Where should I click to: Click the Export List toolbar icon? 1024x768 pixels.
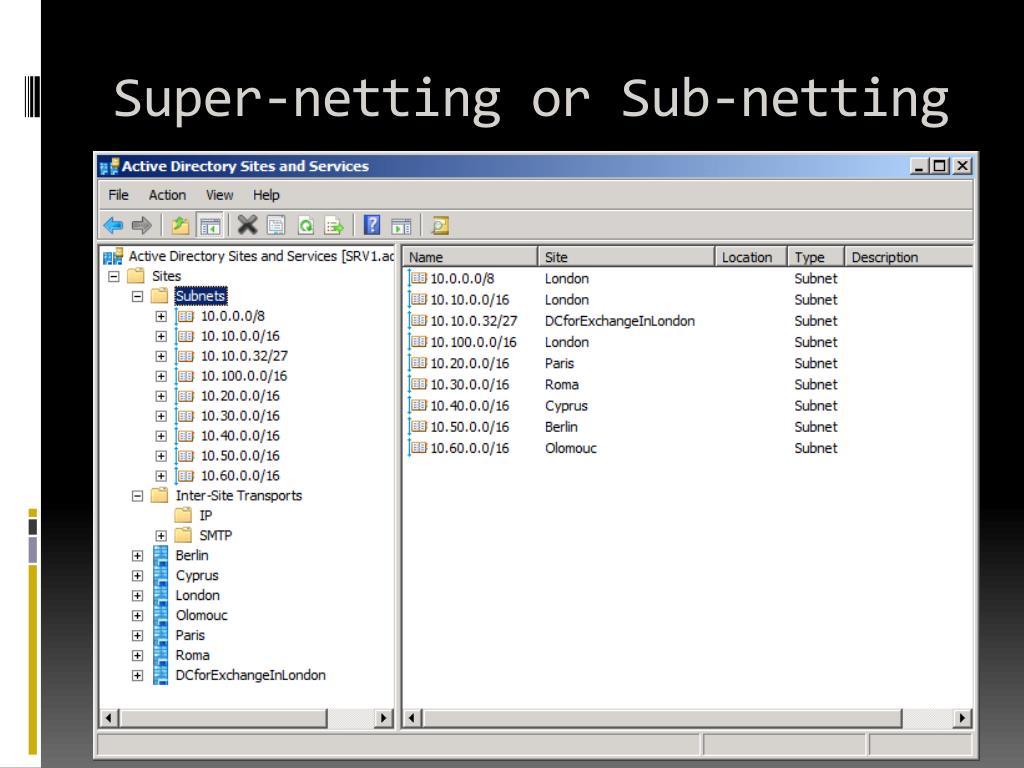[x=334, y=225]
